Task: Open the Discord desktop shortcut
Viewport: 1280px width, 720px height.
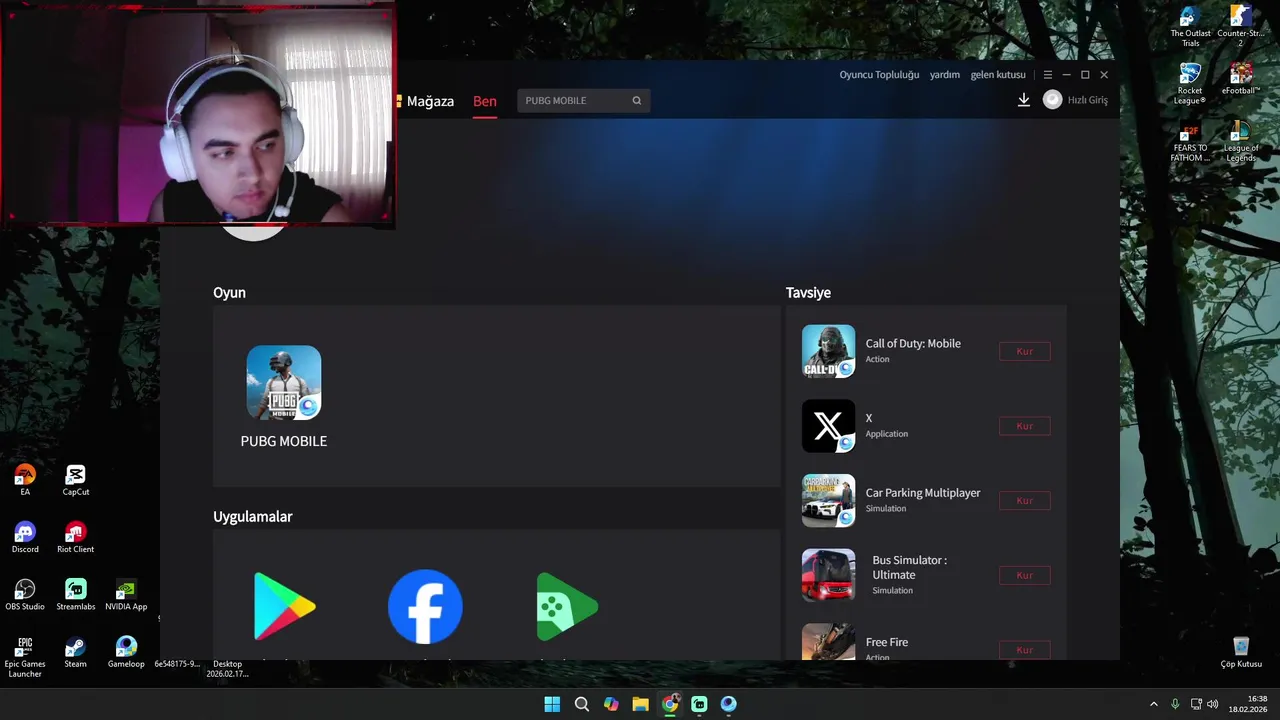Action: (x=25, y=537)
